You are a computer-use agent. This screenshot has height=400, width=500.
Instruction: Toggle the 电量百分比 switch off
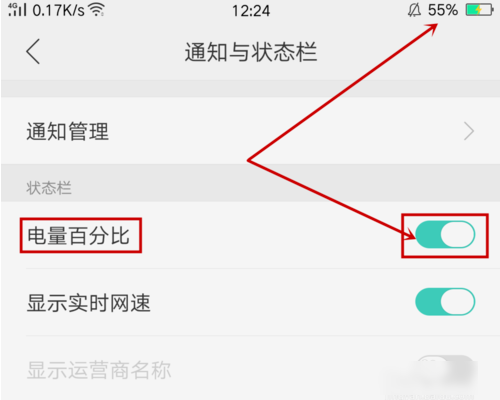pos(445,235)
